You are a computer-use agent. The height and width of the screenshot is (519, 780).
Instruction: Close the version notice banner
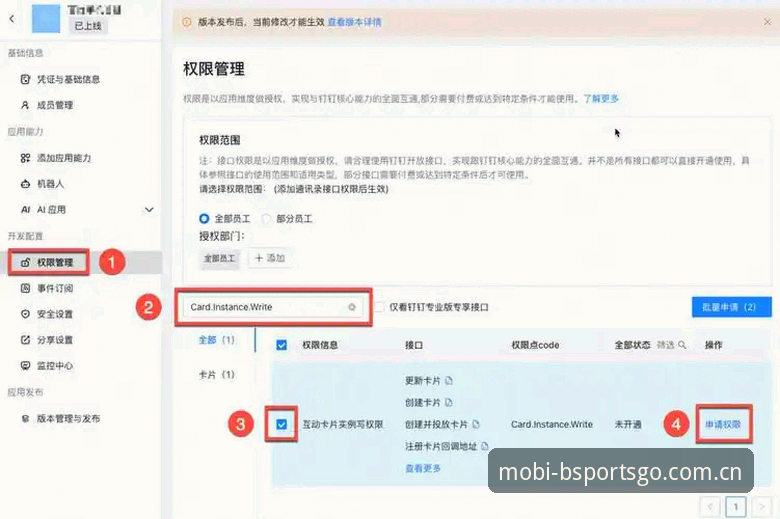click(768, 22)
